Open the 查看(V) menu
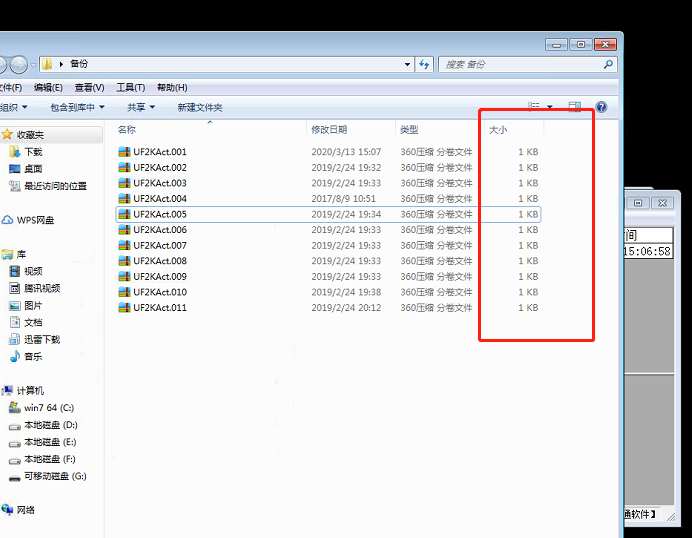This screenshot has height=538, width=692. [90, 87]
